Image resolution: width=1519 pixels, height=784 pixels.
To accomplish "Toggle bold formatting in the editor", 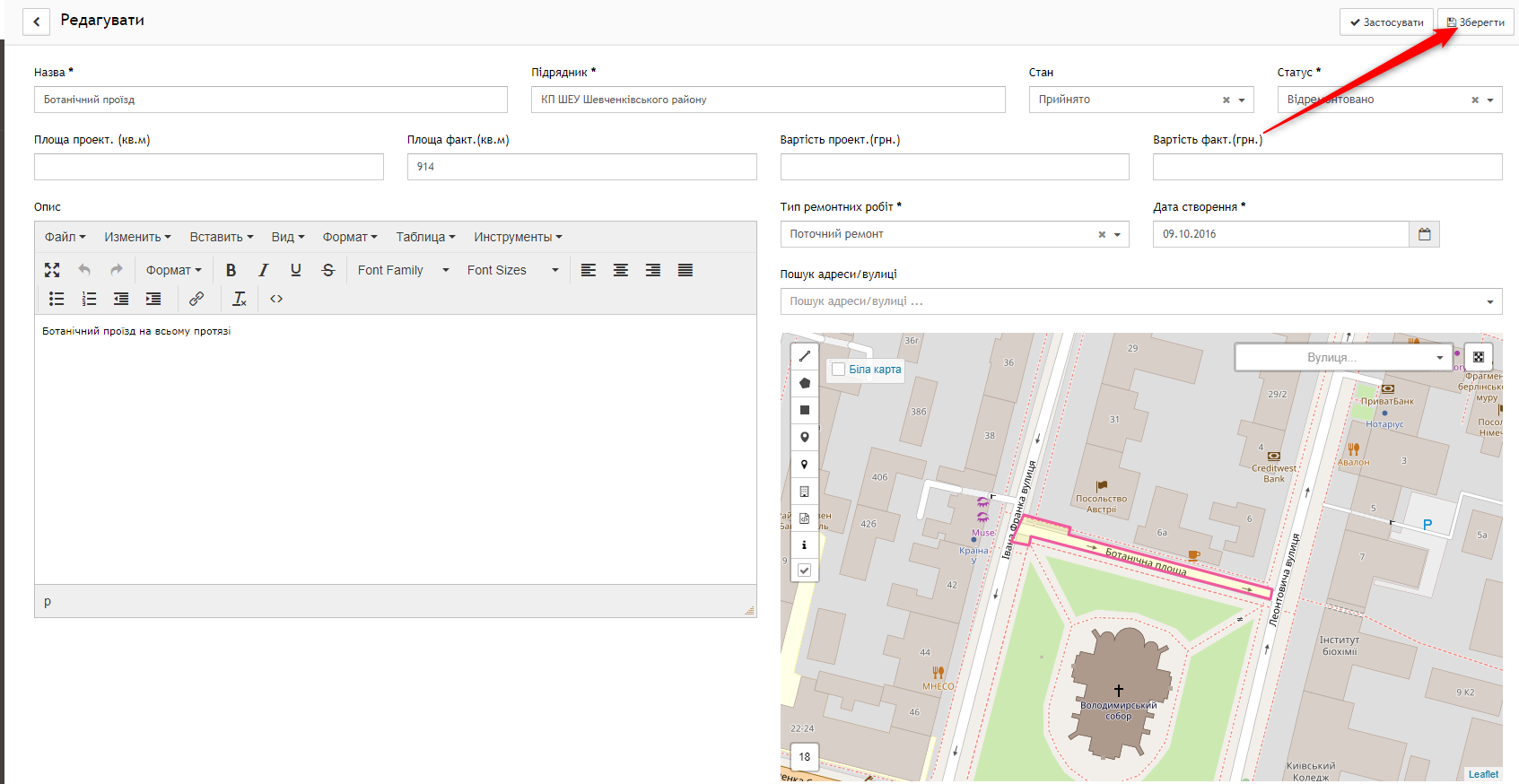I will [x=231, y=270].
